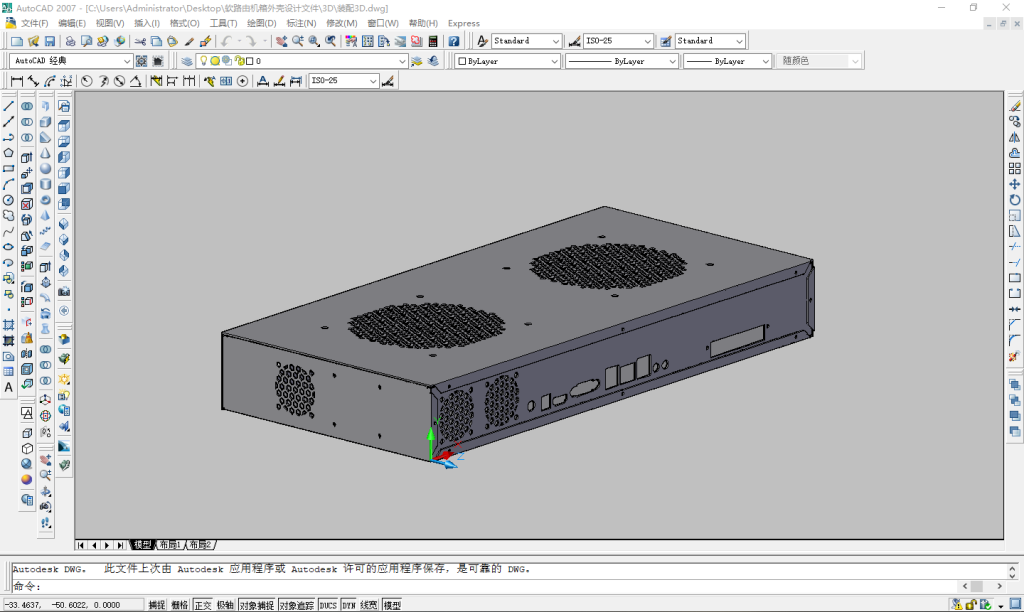Image resolution: width=1024 pixels, height=612 pixels.
Task: Click the Undo arrow icon
Action: (x=227, y=41)
